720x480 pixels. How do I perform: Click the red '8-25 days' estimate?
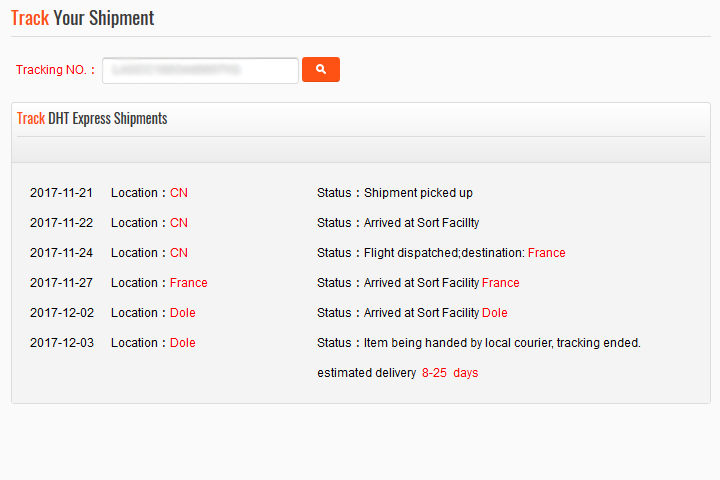[450, 373]
